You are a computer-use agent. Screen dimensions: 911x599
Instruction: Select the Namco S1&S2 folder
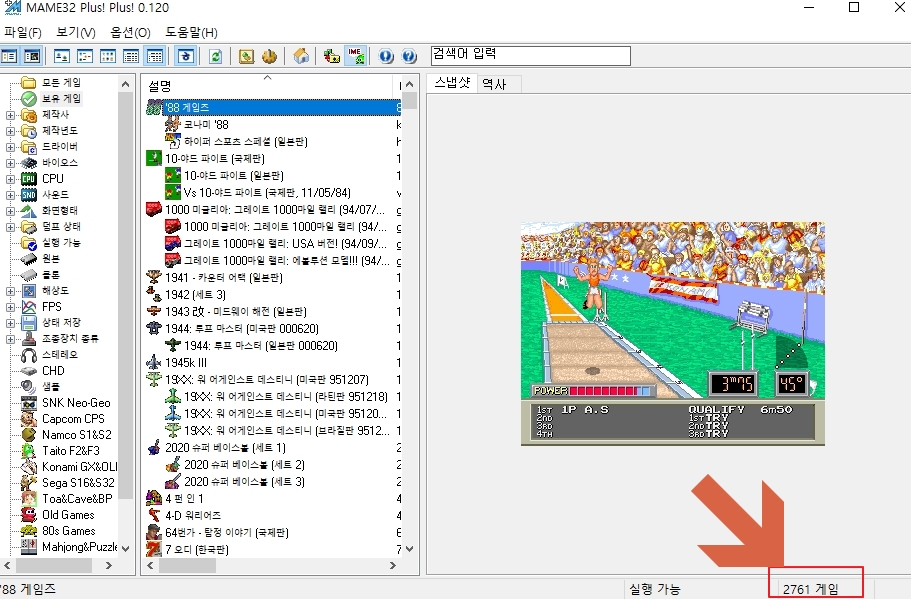click(x=76, y=435)
